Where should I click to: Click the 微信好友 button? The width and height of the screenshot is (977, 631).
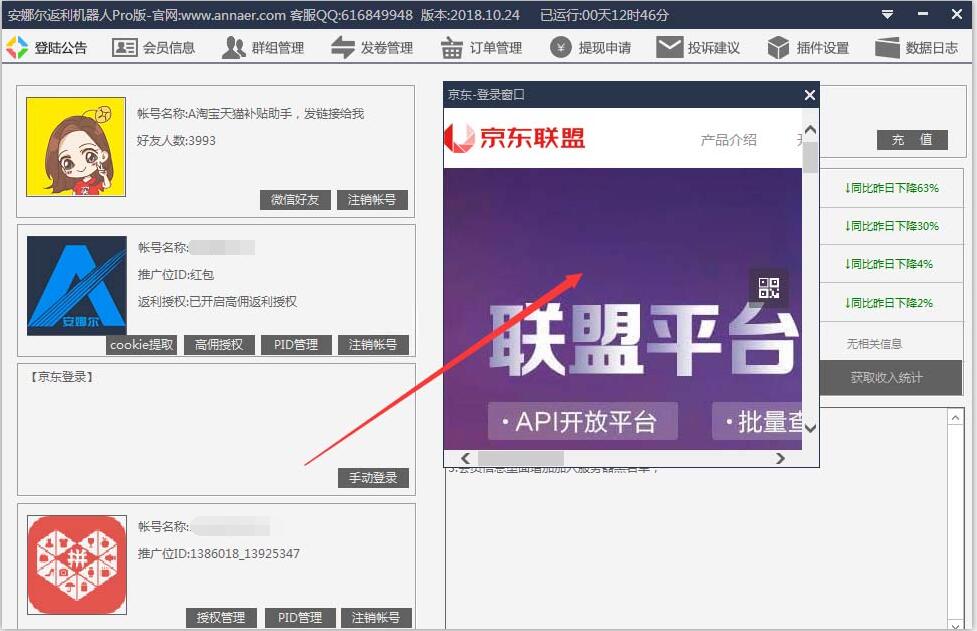pos(295,199)
